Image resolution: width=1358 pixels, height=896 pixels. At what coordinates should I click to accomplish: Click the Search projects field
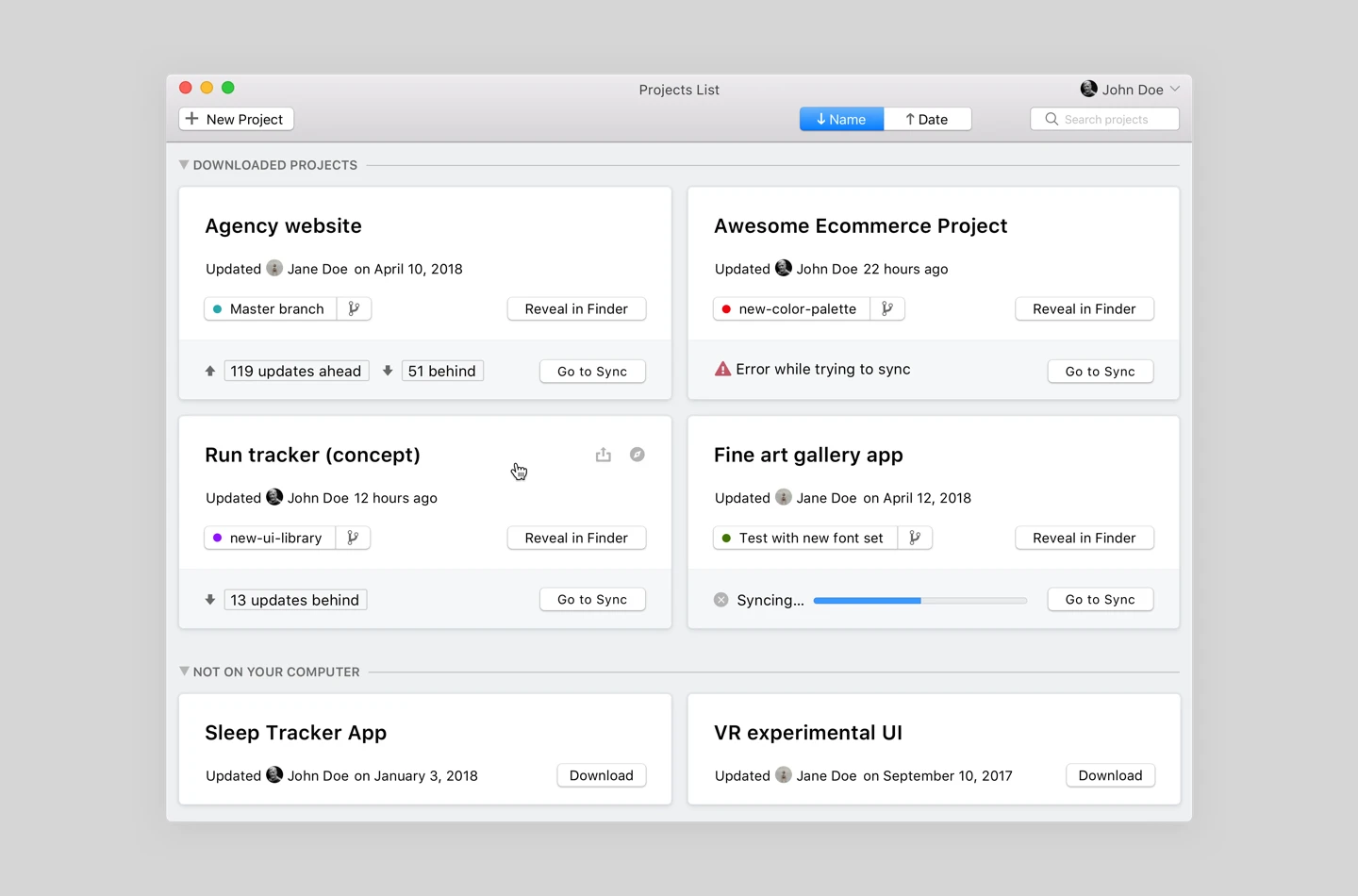click(1105, 119)
